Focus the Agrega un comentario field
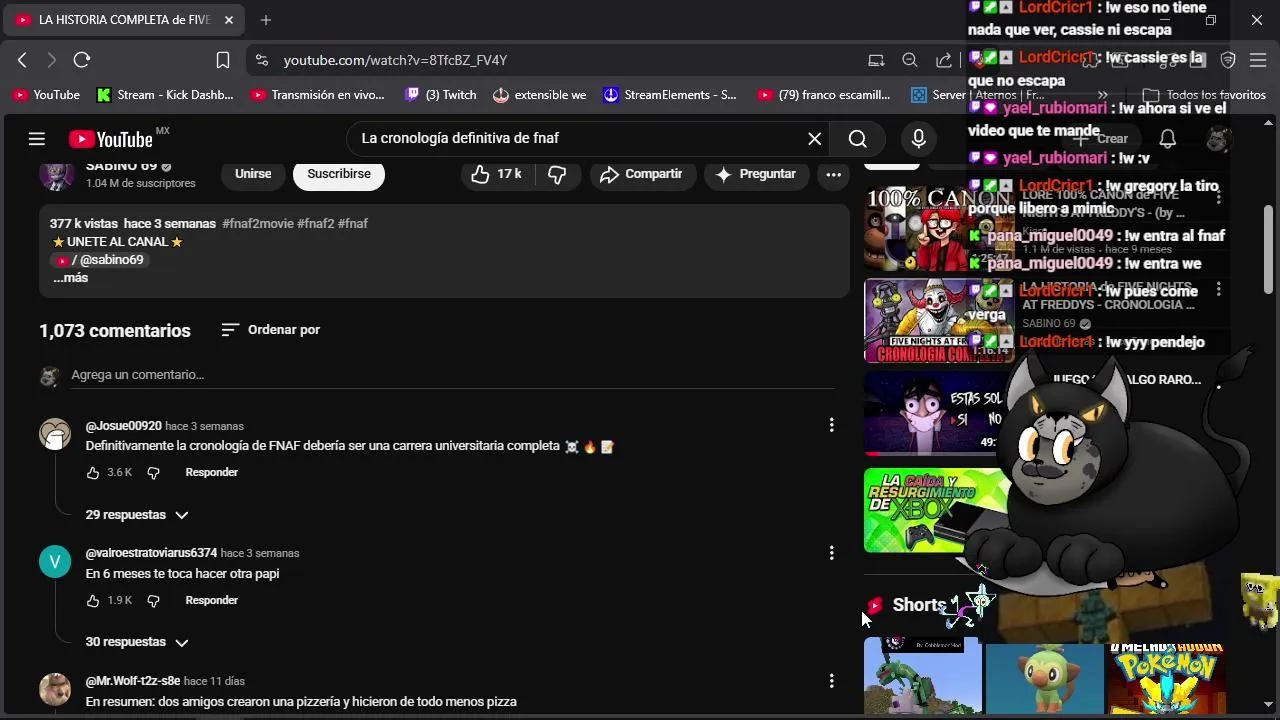The image size is (1280, 720). [453, 375]
